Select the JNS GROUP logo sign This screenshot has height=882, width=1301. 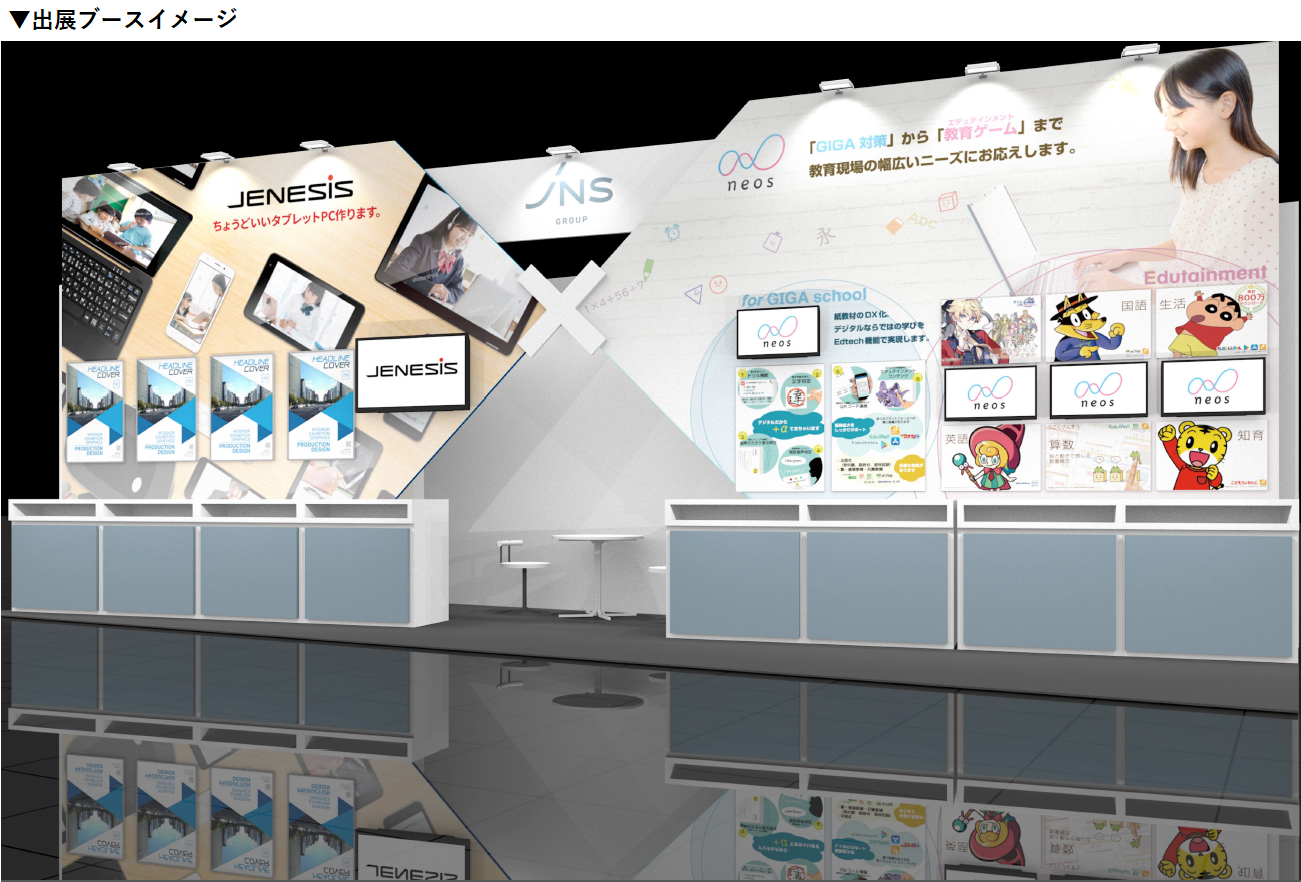(568, 197)
